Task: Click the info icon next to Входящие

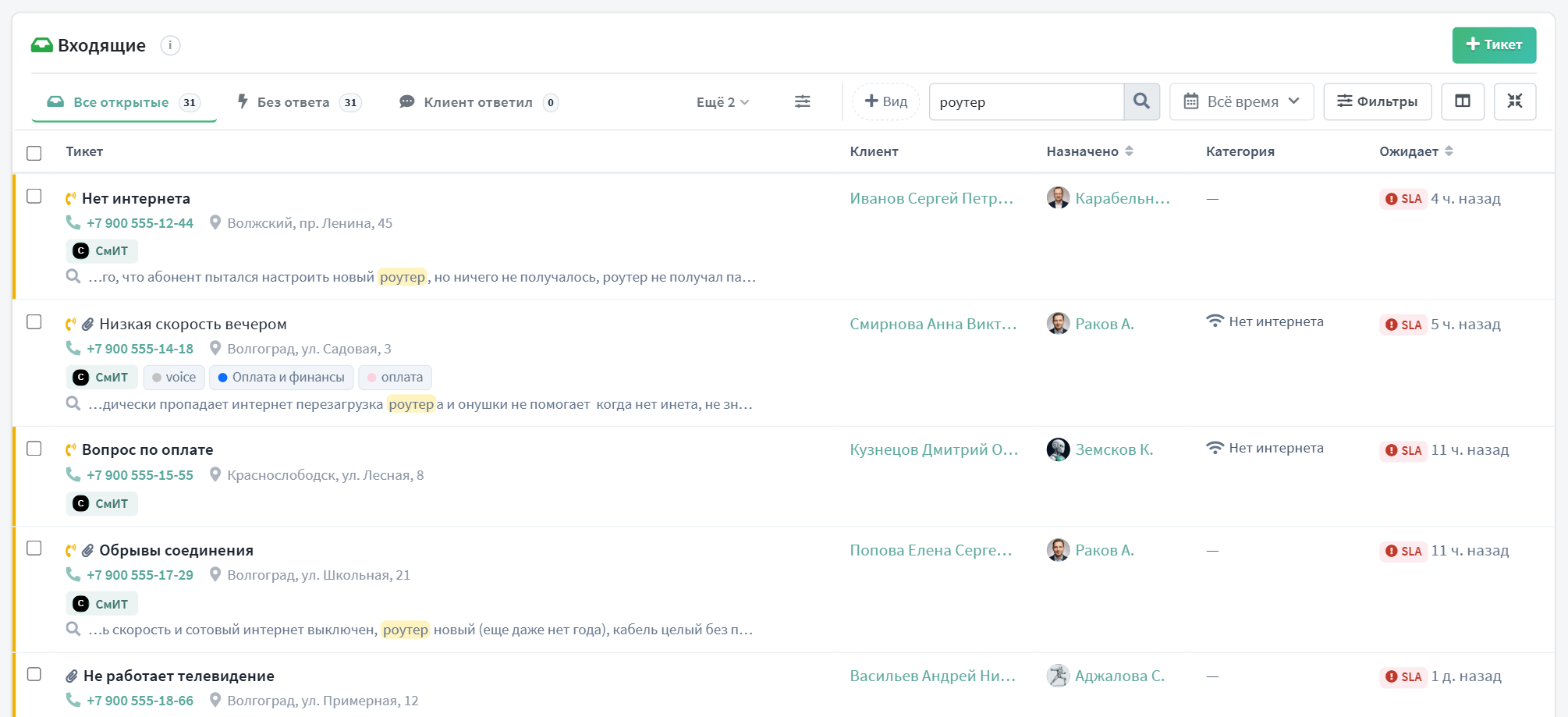Action: click(x=170, y=45)
